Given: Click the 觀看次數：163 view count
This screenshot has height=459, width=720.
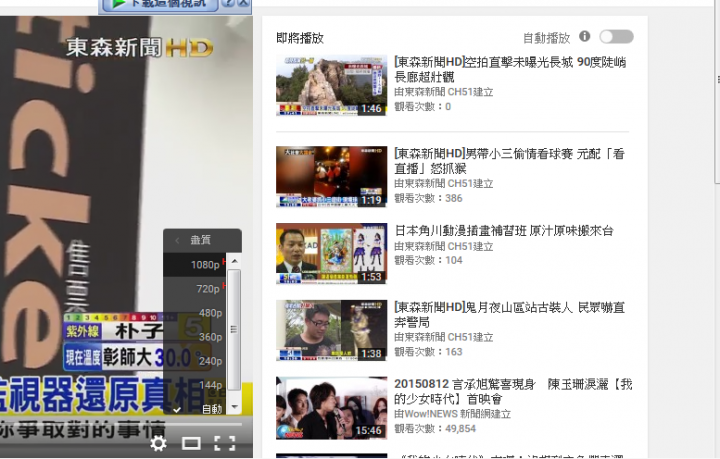Looking at the screenshot, I should coord(428,352).
